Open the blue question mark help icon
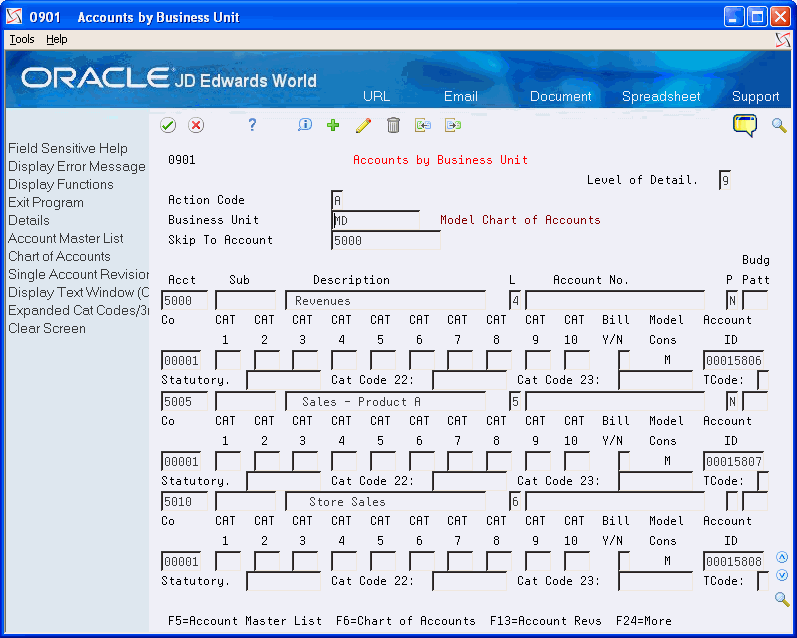 252,125
